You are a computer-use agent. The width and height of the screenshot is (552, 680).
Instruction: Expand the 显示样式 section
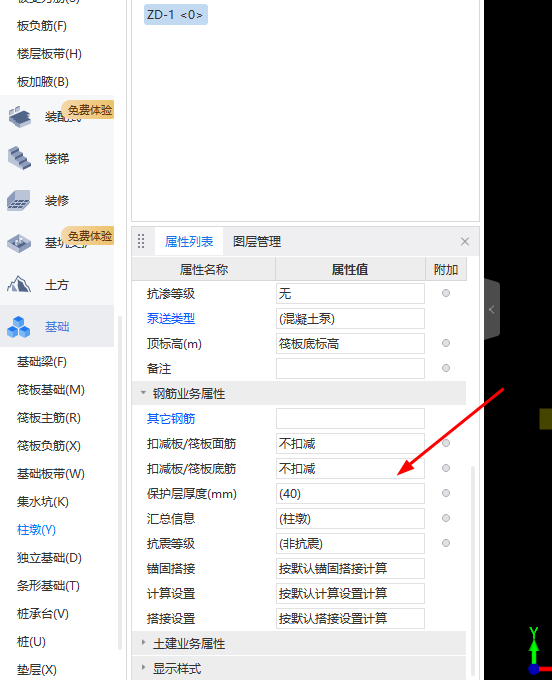pyautogui.click(x=143, y=668)
